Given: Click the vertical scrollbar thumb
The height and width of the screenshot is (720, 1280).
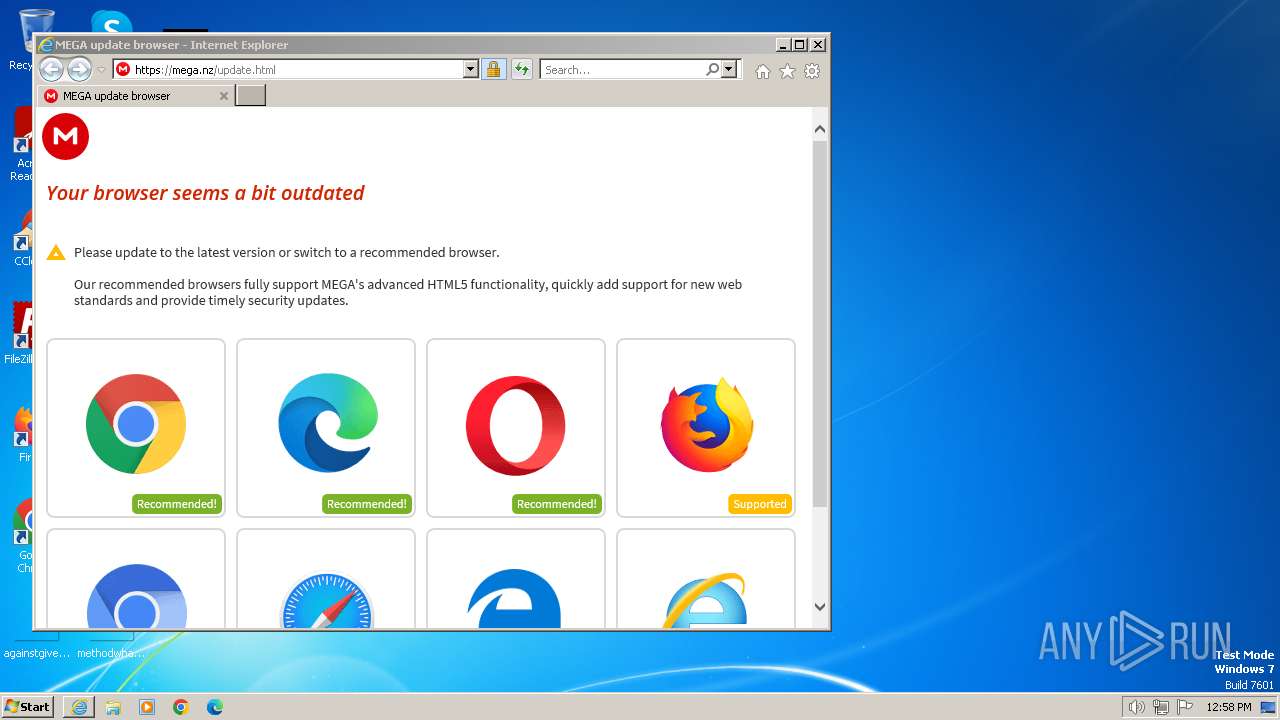Looking at the screenshot, I should tap(820, 323).
